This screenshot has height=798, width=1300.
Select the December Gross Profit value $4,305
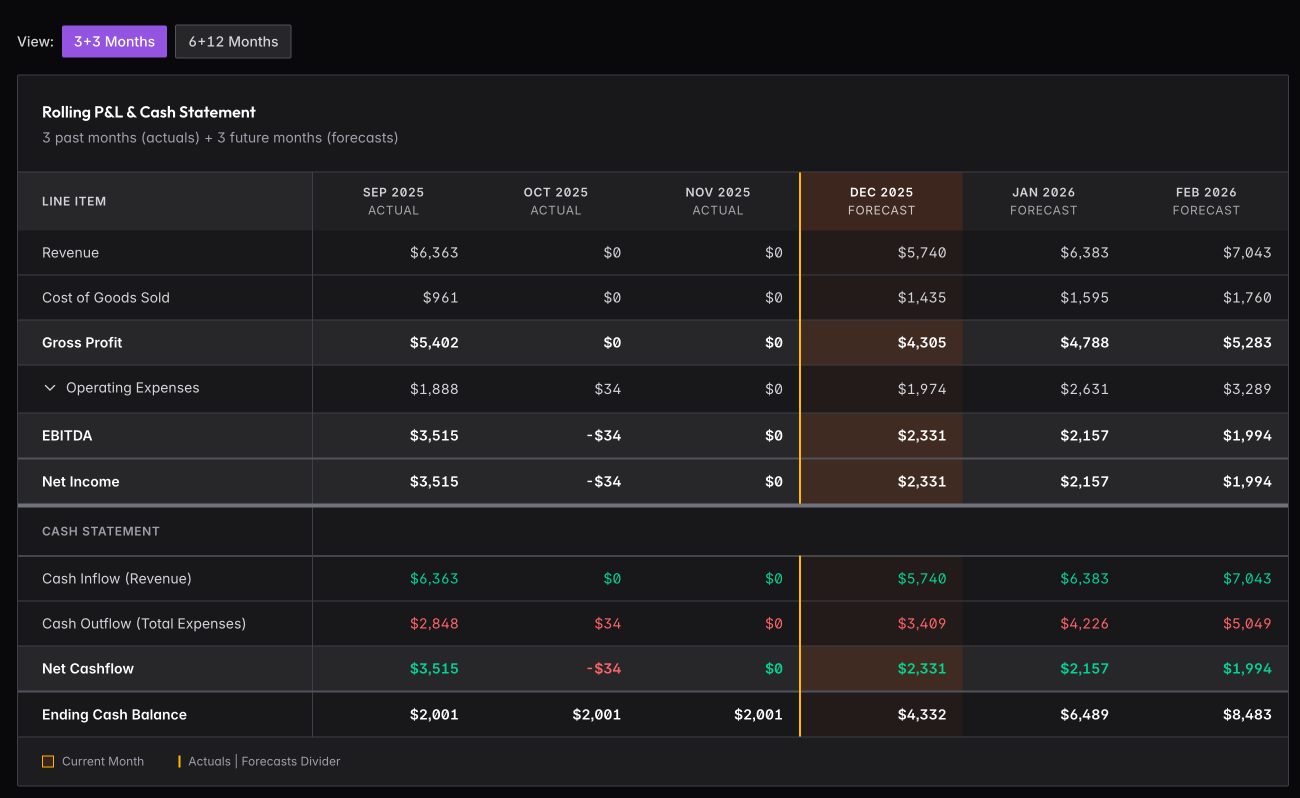click(x=921, y=343)
